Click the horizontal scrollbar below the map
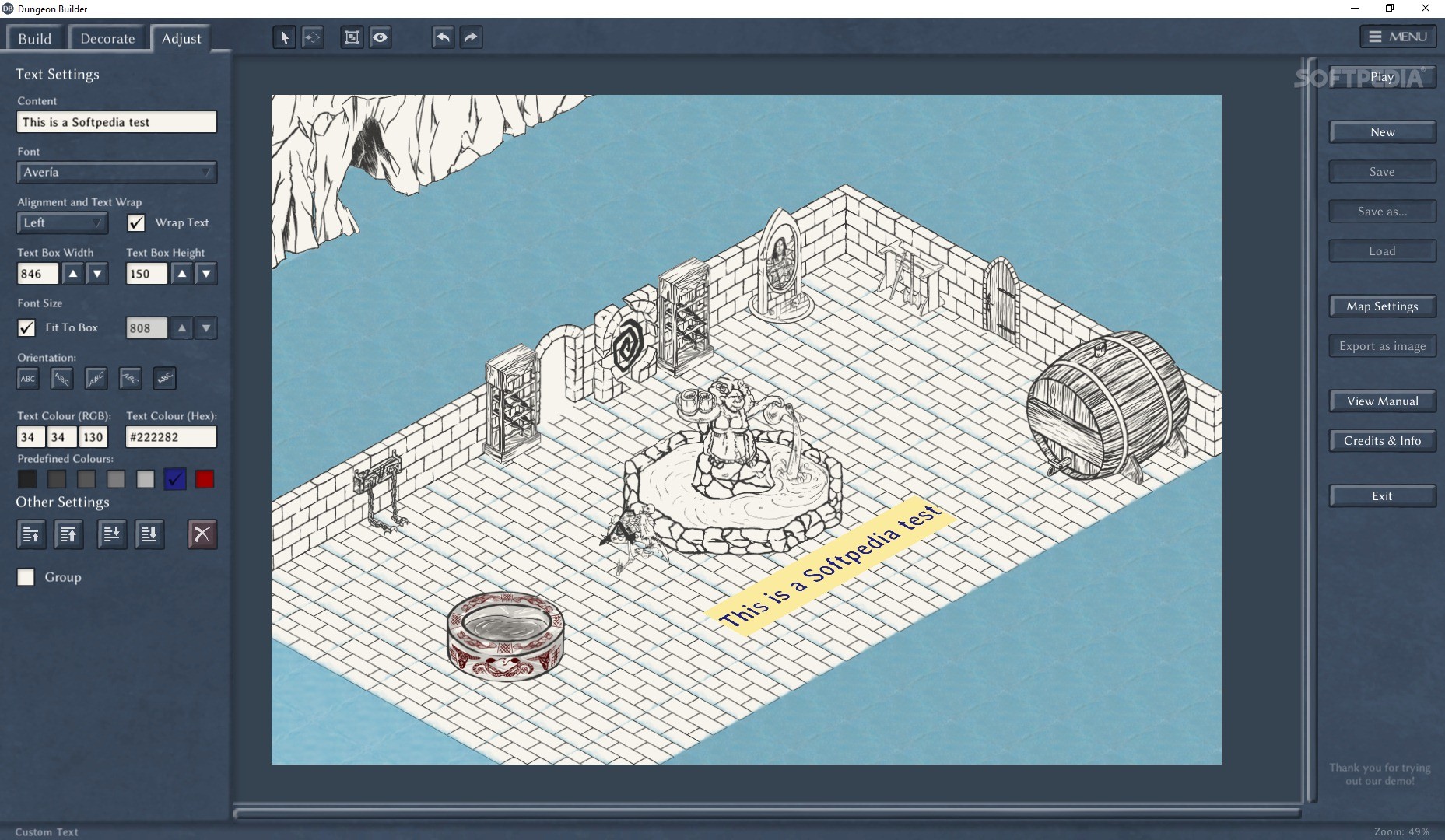Viewport: 1445px width, 840px height. (766, 814)
